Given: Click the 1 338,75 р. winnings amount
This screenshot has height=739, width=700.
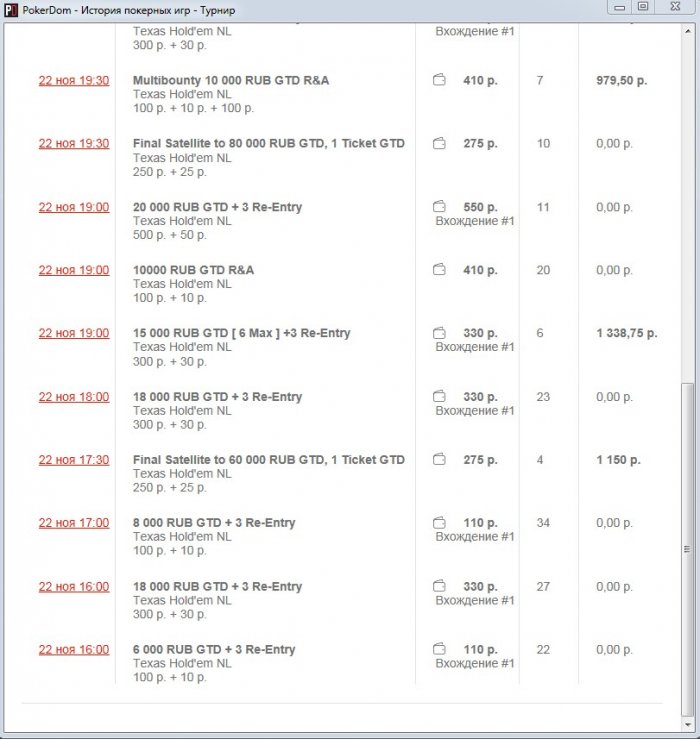Looking at the screenshot, I should pos(626,333).
